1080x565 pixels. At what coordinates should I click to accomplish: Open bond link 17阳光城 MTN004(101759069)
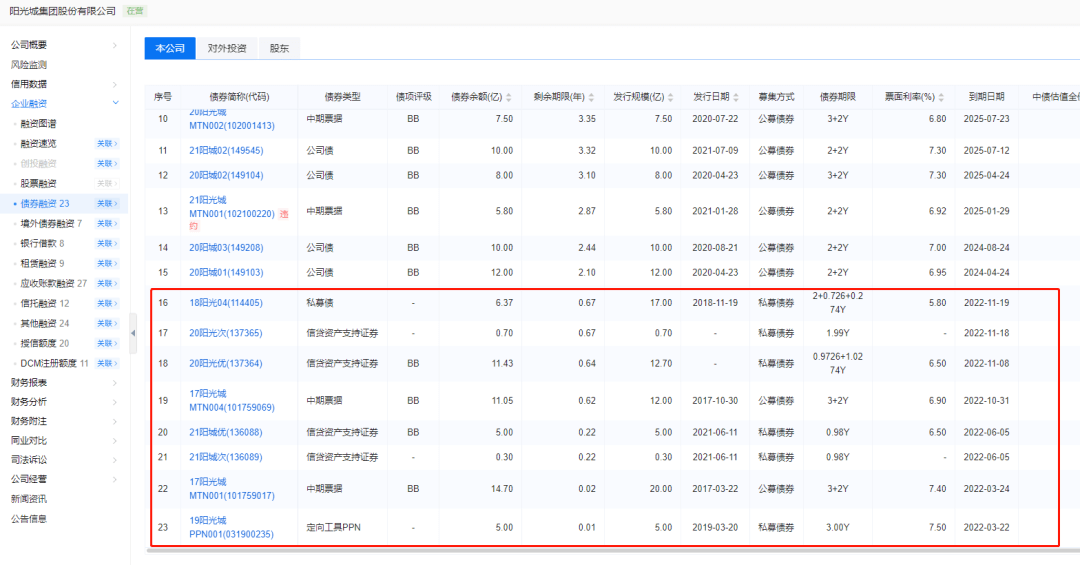coord(231,401)
